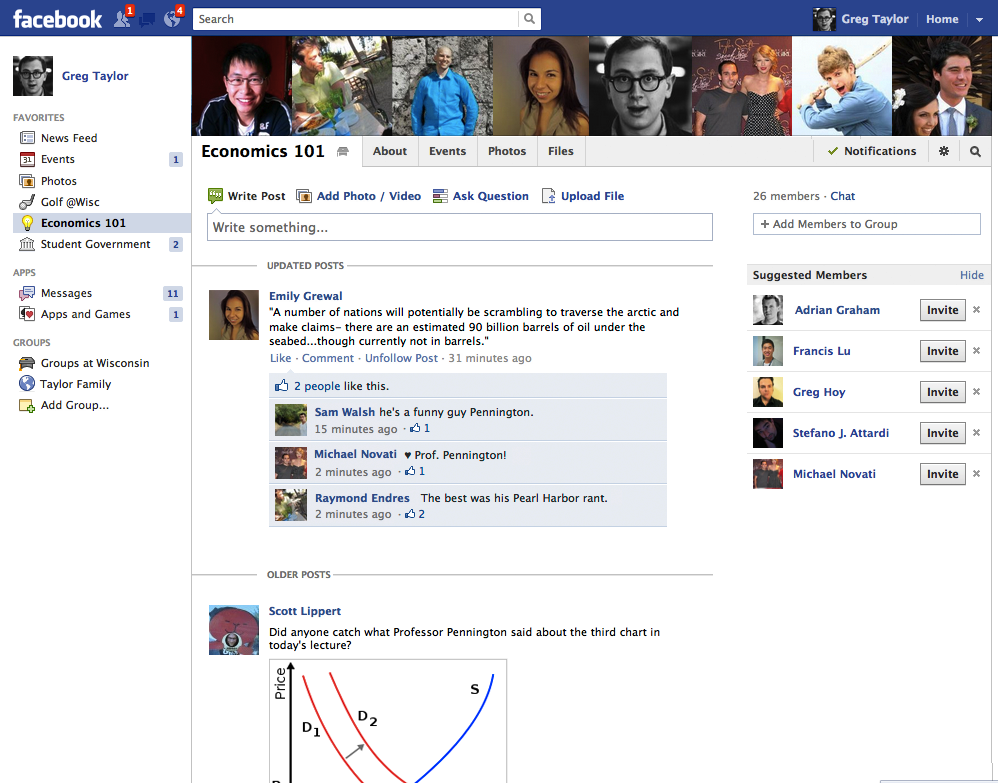
Task: Focus the top Search field
Action: point(356,19)
